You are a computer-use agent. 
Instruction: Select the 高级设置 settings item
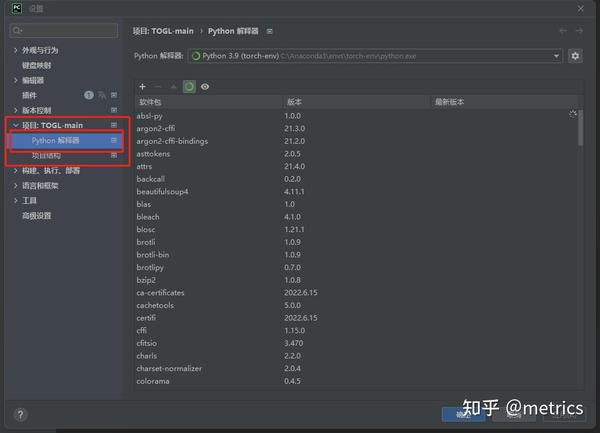tap(36, 216)
